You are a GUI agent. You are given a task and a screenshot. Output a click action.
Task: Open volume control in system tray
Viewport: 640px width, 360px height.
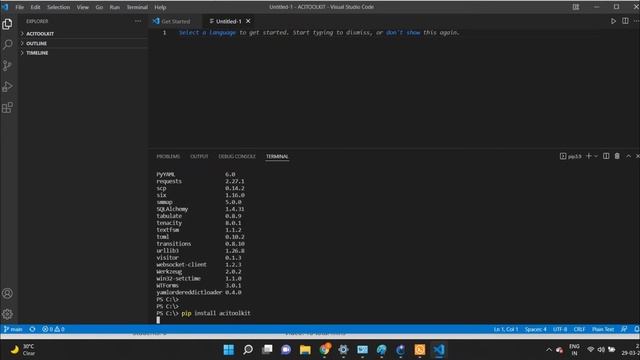[x=601, y=350]
